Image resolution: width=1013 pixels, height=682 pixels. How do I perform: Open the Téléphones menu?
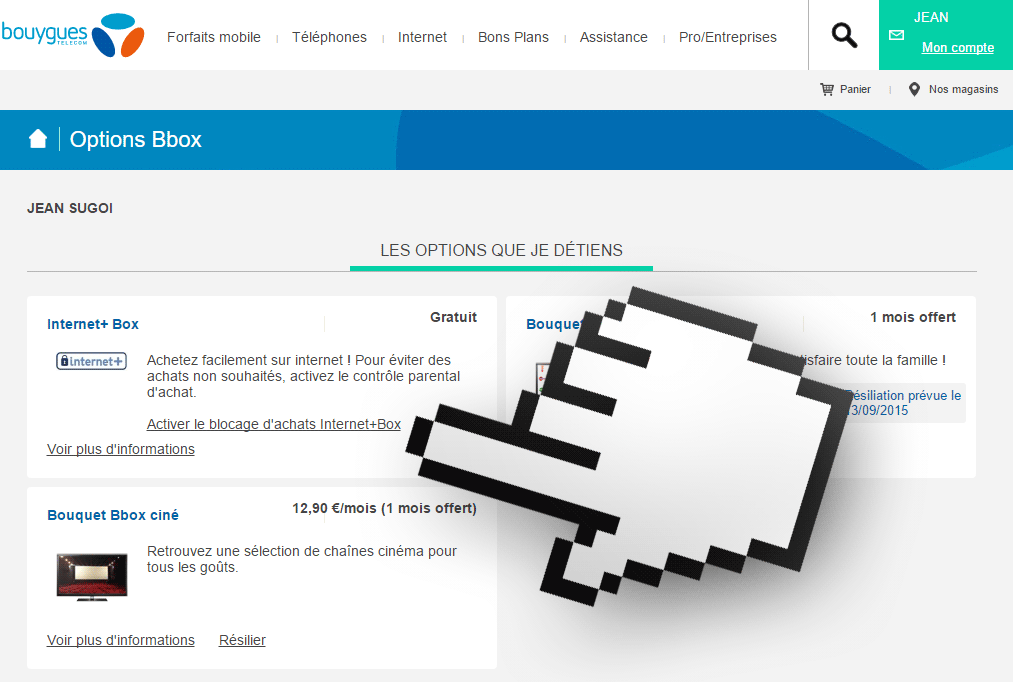click(329, 37)
